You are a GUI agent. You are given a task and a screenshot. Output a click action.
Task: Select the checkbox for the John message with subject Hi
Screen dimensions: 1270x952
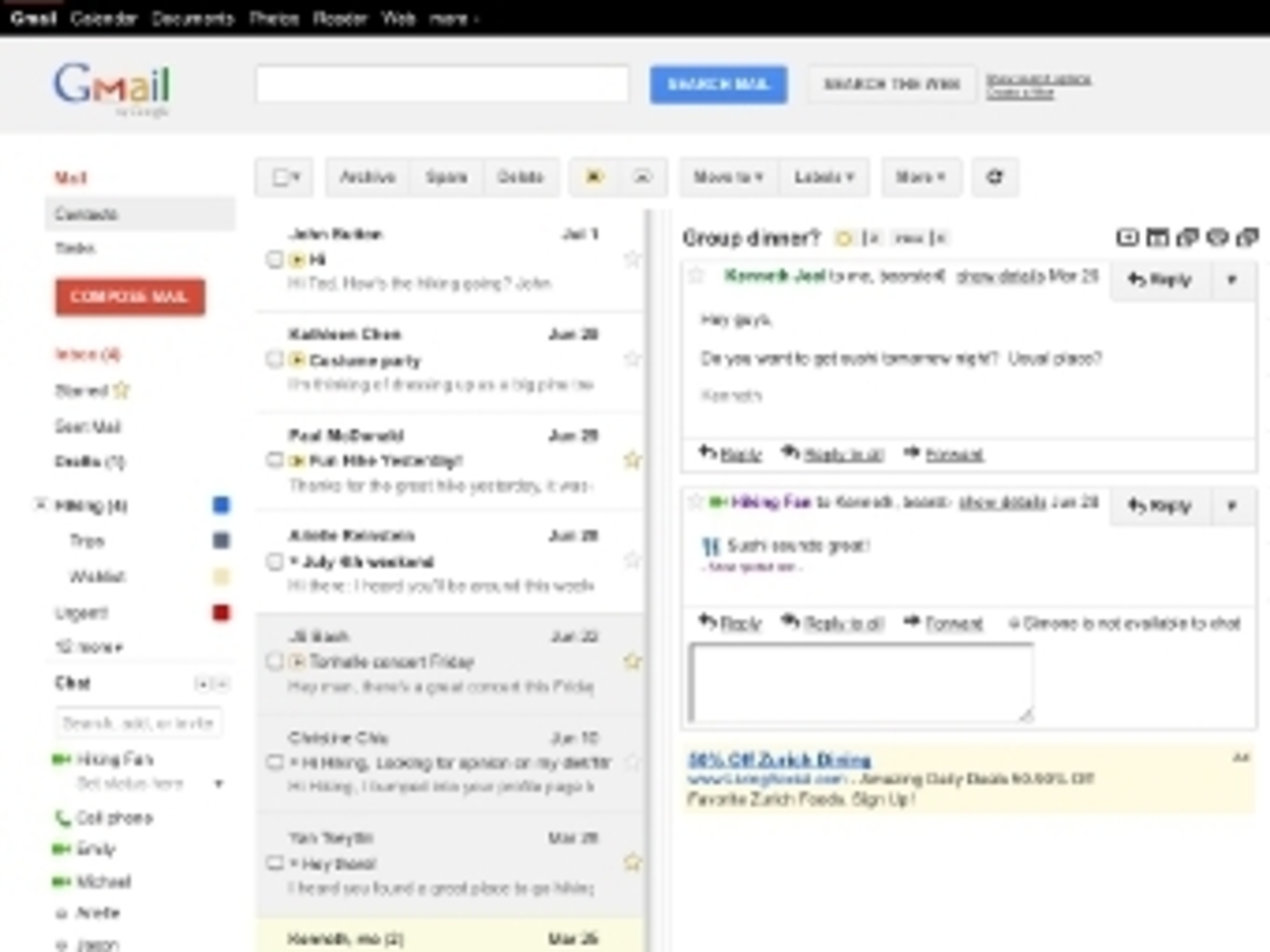pos(275,260)
